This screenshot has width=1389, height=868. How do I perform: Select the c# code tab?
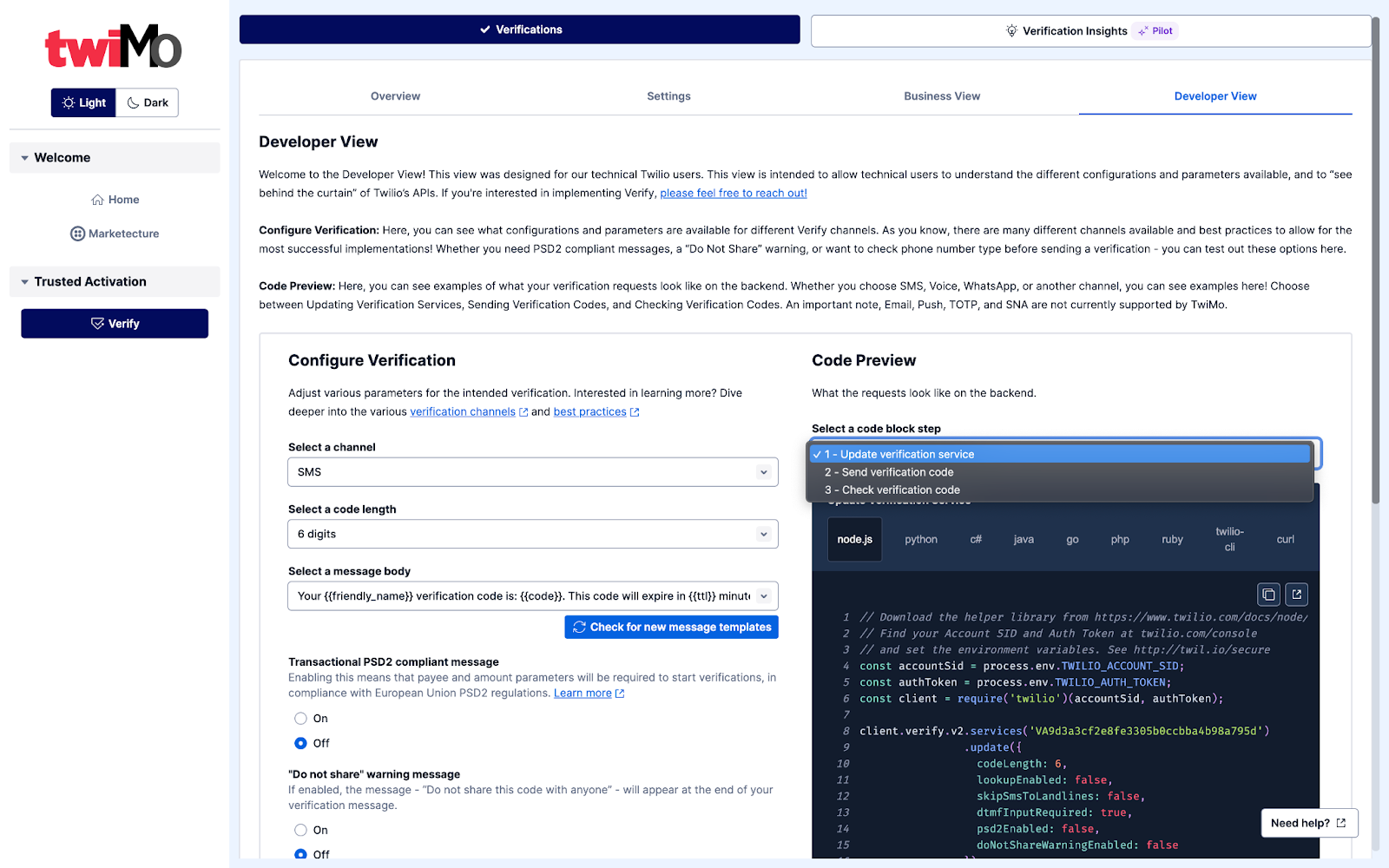pyautogui.click(x=976, y=540)
